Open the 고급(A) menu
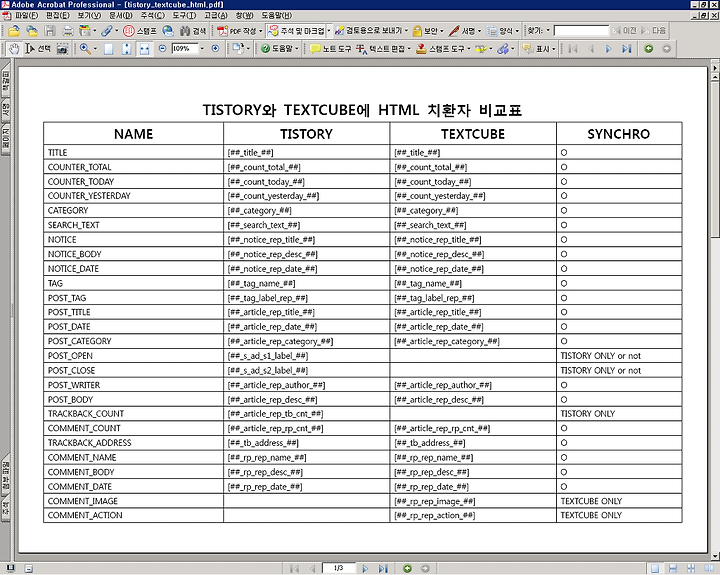This screenshot has height=575, width=720. pyautogui.click(x=216, y=16)
